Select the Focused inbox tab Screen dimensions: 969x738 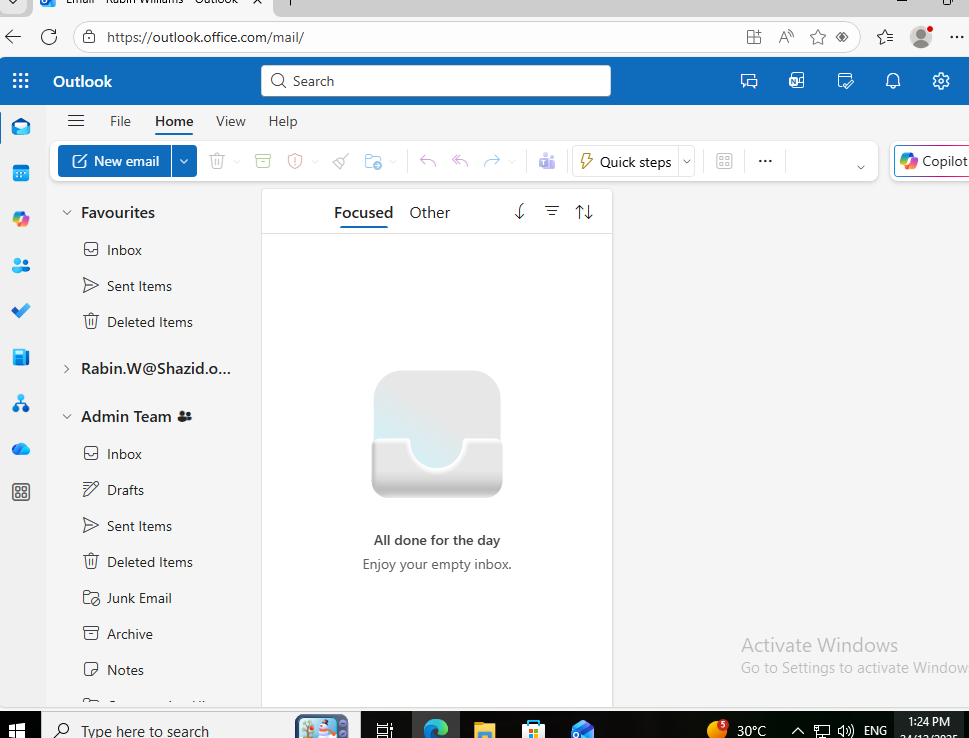pos(363,213)
